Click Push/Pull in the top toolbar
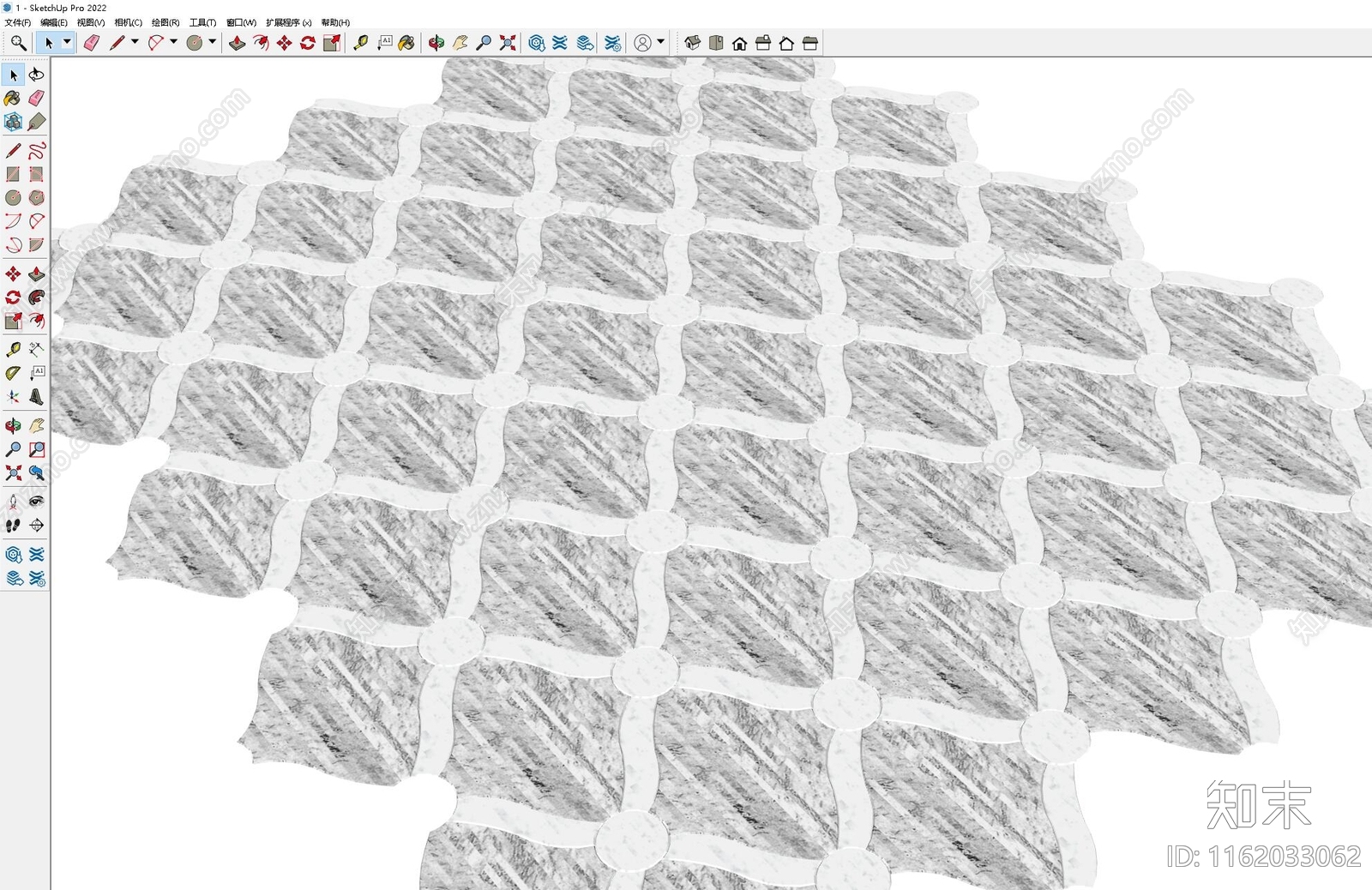 click(x=238, y=43)
